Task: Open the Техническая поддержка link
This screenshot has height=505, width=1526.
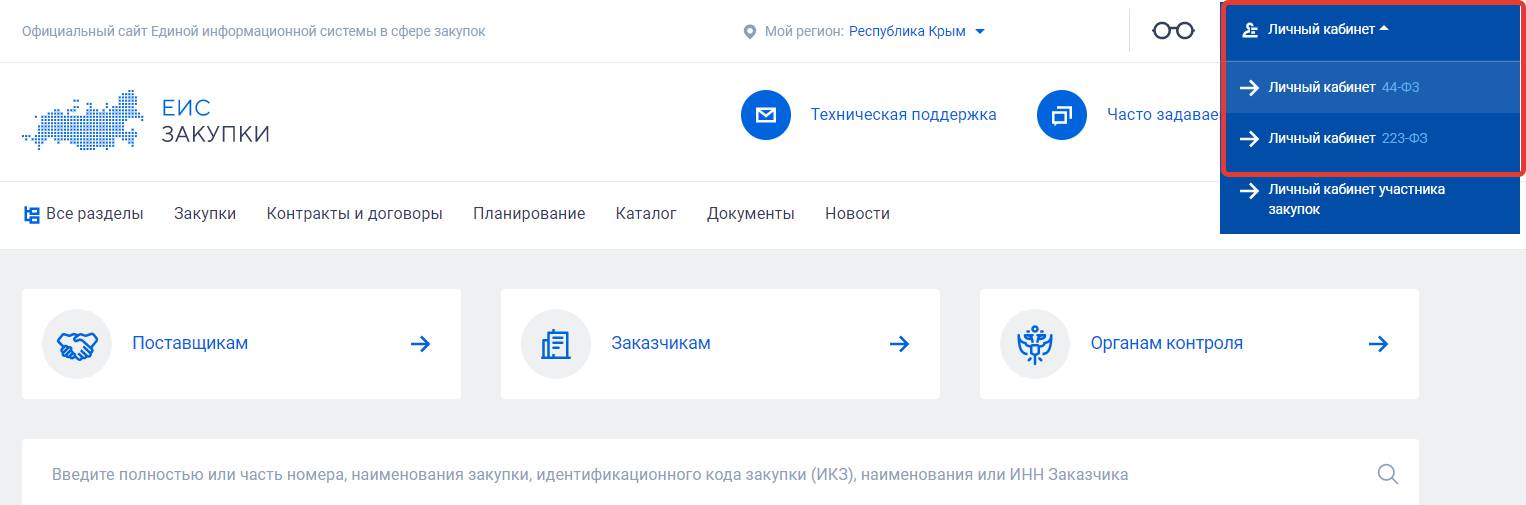Action: [903, 115]
